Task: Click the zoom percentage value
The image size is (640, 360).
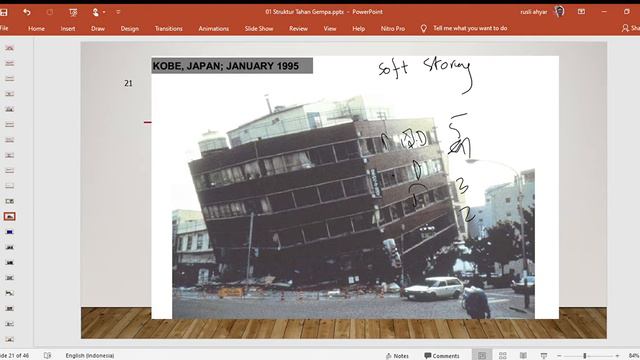Action: click(634, 356)
